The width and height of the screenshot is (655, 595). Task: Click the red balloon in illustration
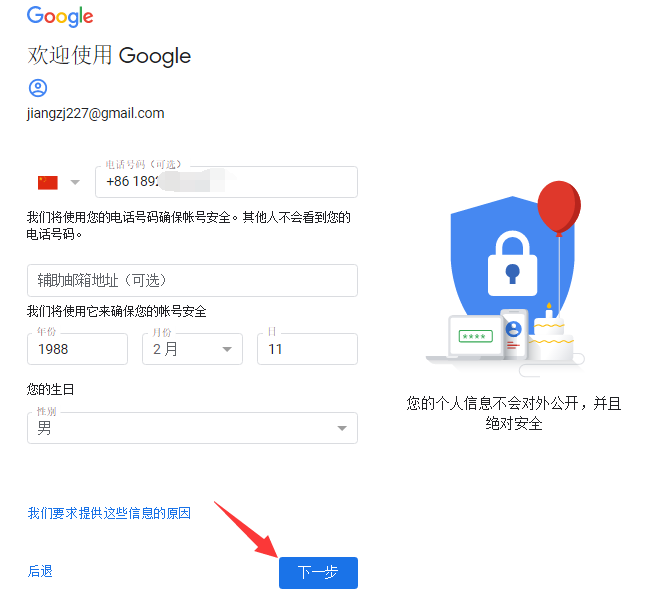coord(559,208)
